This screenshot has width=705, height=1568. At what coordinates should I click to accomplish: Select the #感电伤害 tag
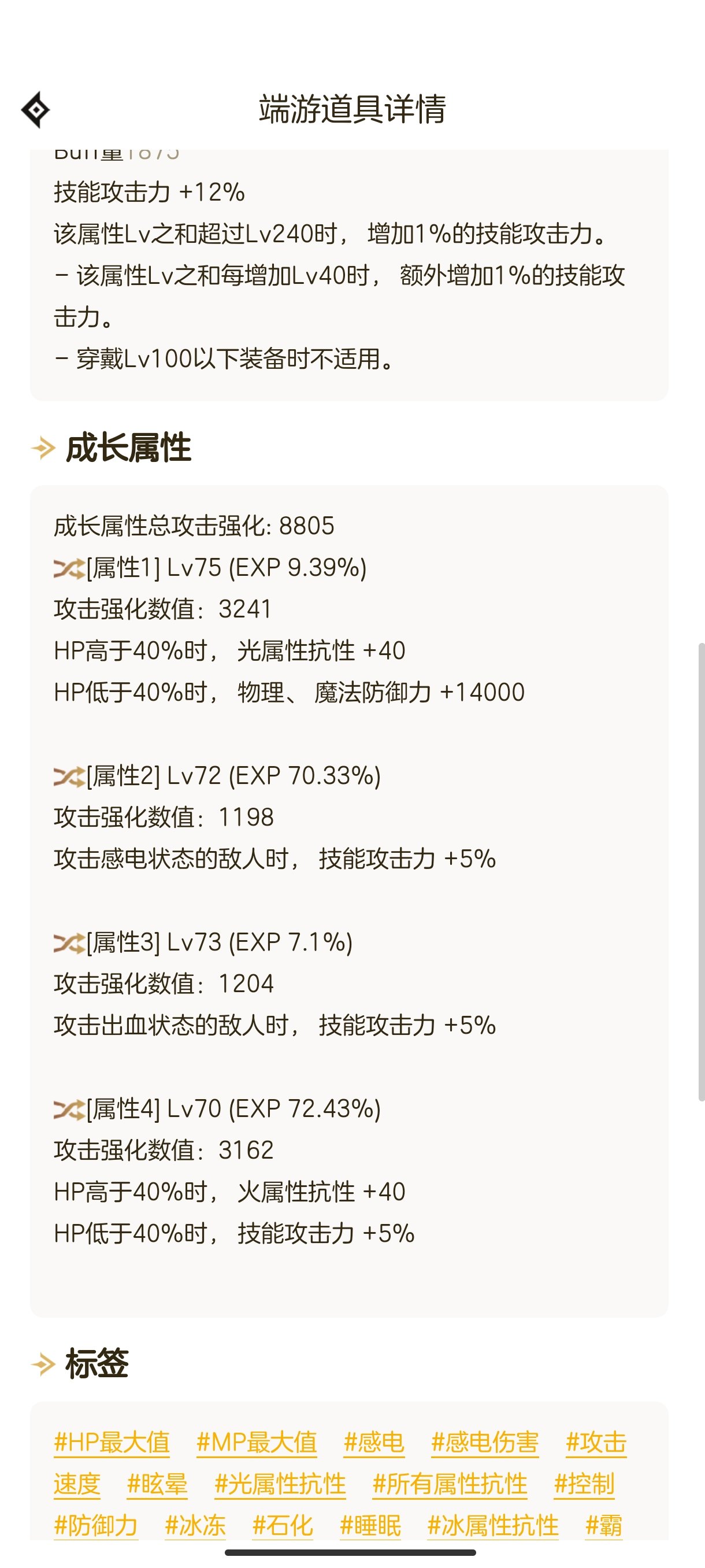[485, 1443]
